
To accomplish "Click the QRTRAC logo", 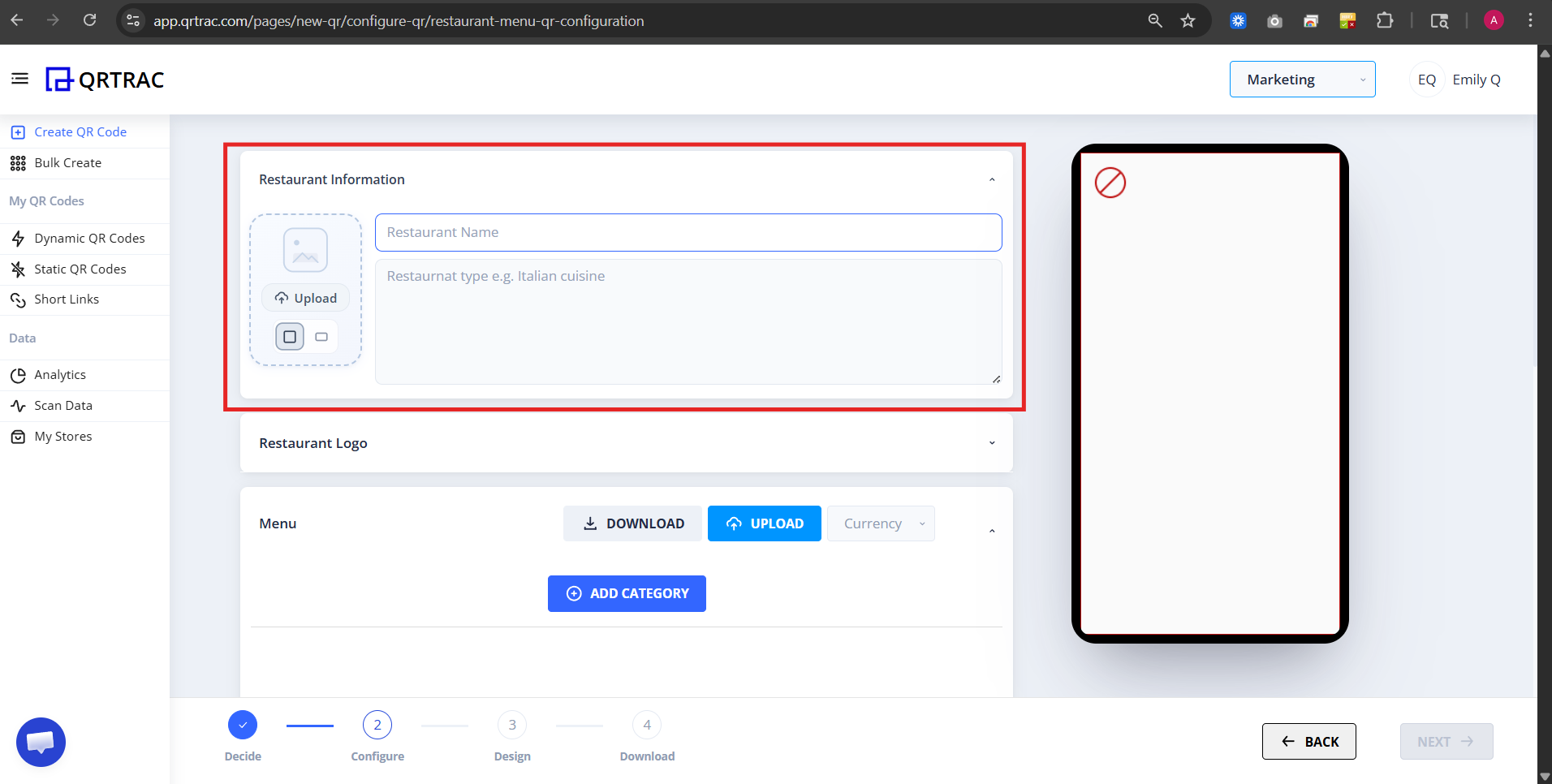I will (x=105, y=79).
